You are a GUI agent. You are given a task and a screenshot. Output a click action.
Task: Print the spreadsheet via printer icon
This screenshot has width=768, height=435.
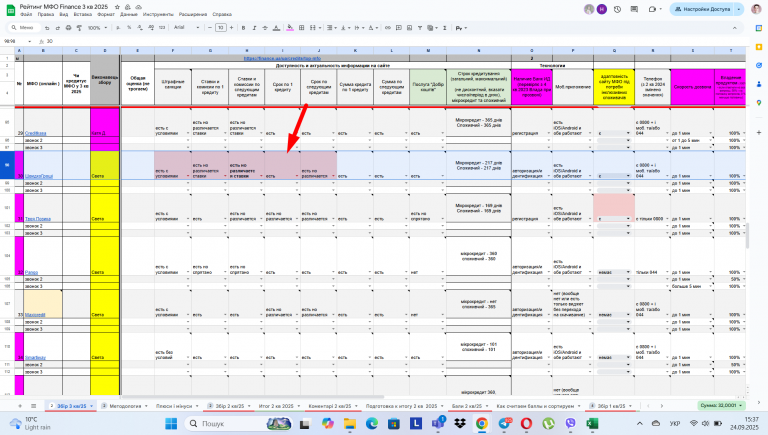click(69, 28)
